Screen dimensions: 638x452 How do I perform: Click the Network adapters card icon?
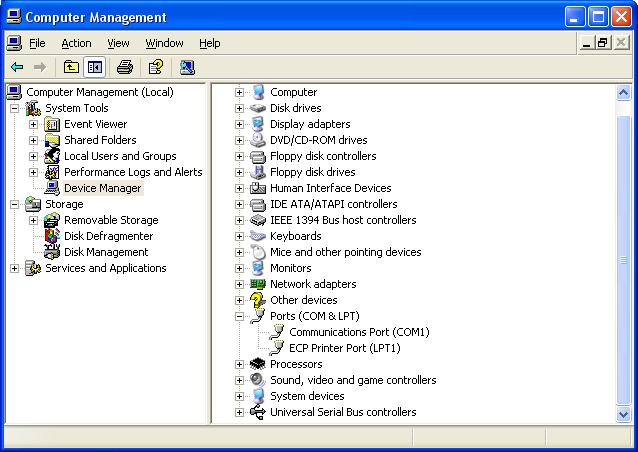258,284
